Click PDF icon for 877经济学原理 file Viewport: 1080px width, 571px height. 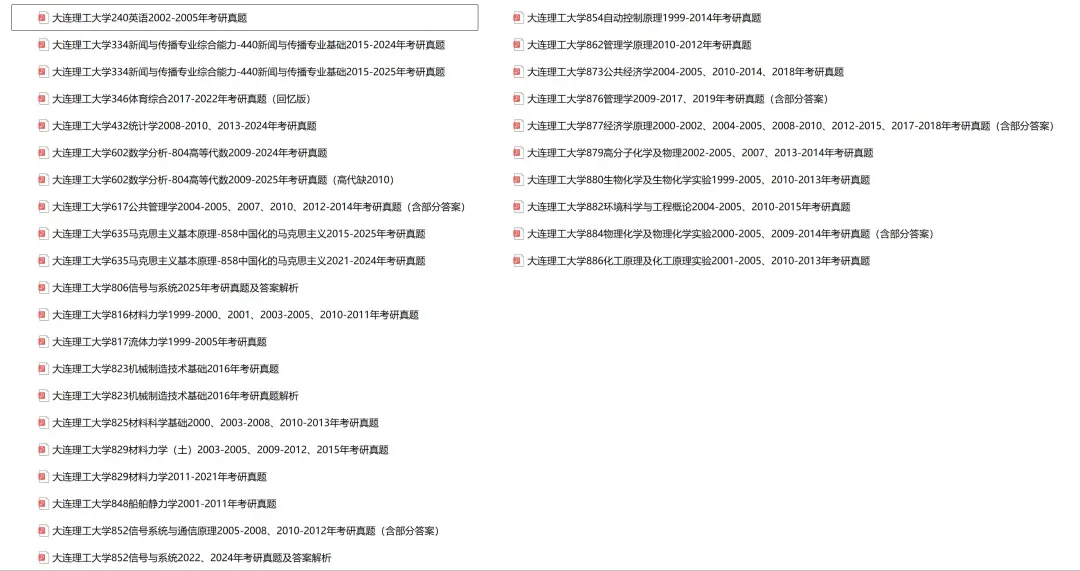click(518, 125)
